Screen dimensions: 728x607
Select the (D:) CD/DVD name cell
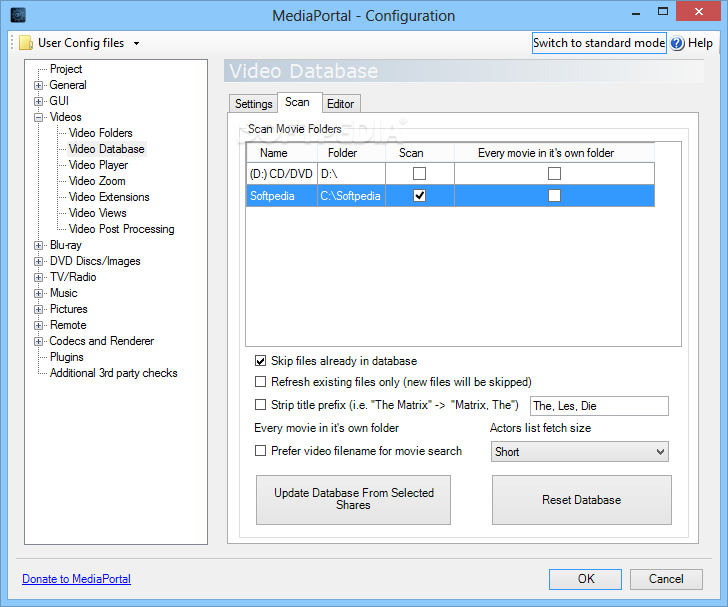(x=281, y=174)
